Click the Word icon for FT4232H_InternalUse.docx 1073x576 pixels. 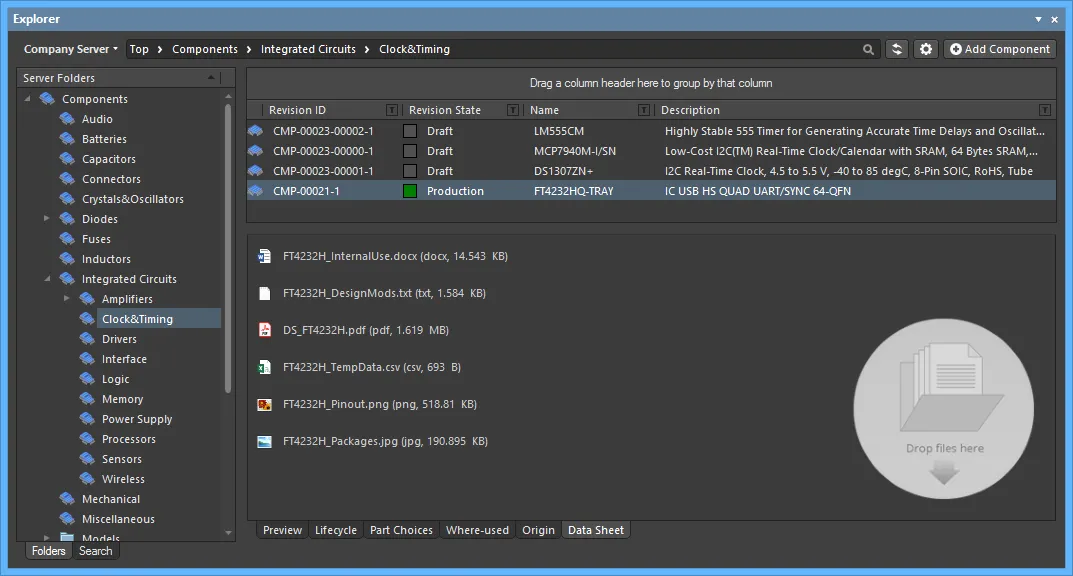coord(264,257)
